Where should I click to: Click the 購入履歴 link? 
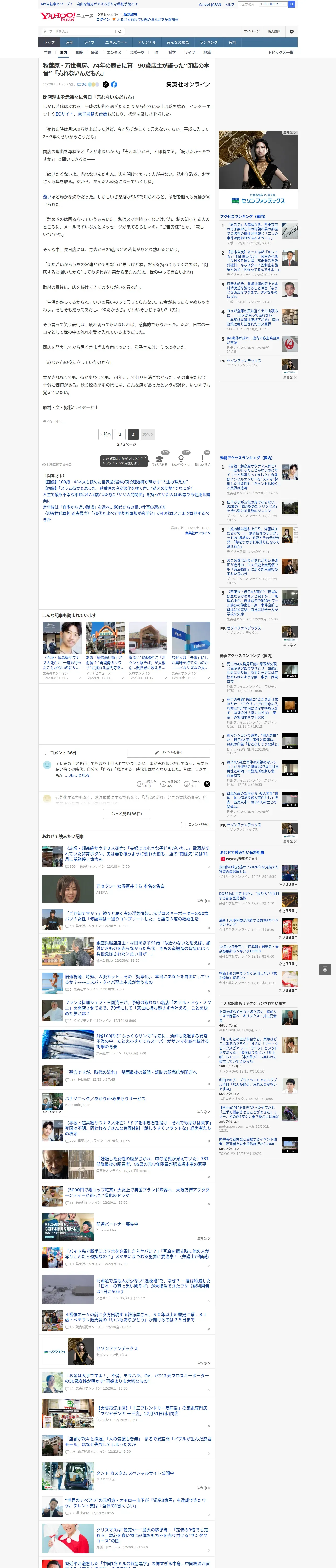tap(274, 32)
